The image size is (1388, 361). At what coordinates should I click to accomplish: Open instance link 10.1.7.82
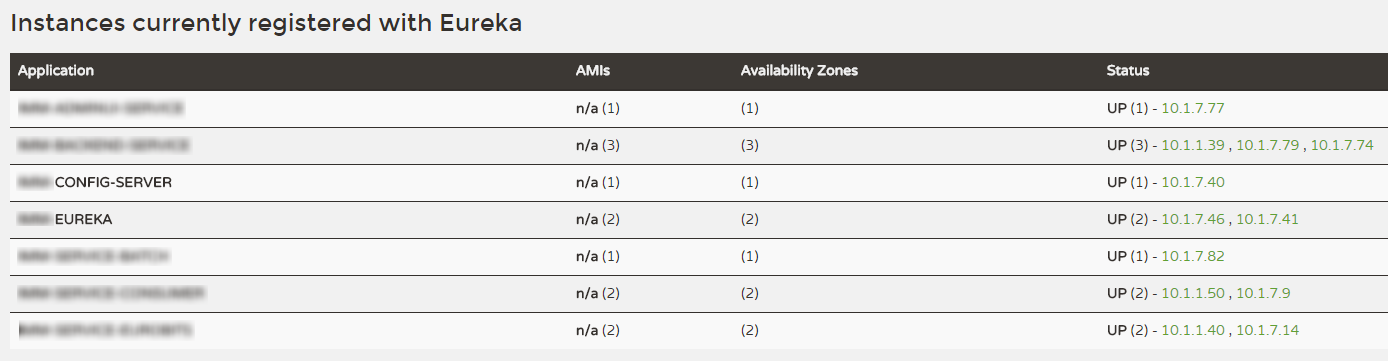click(x=1193, y=256)
